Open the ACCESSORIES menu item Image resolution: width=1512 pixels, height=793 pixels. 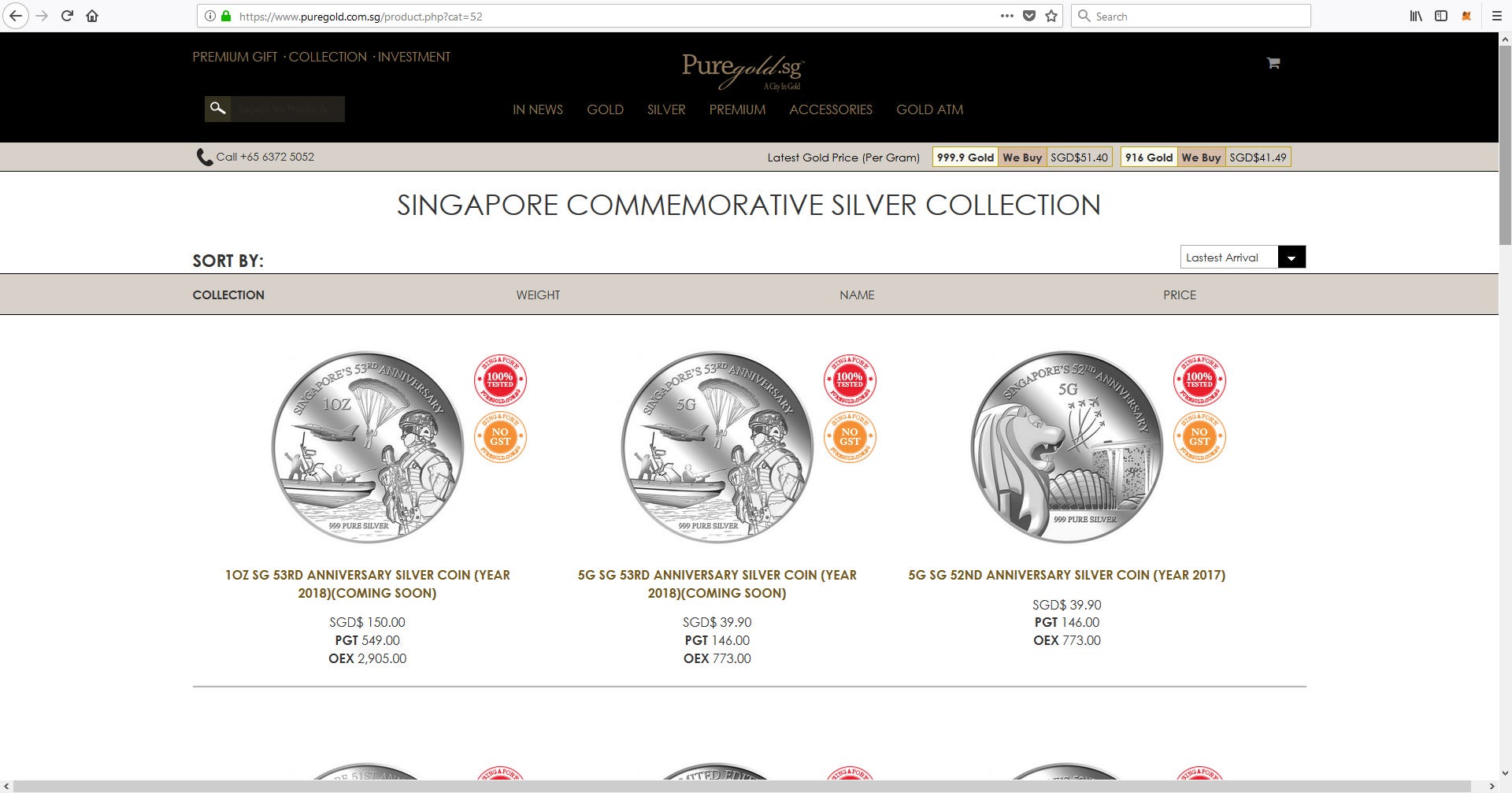point(831,109)
